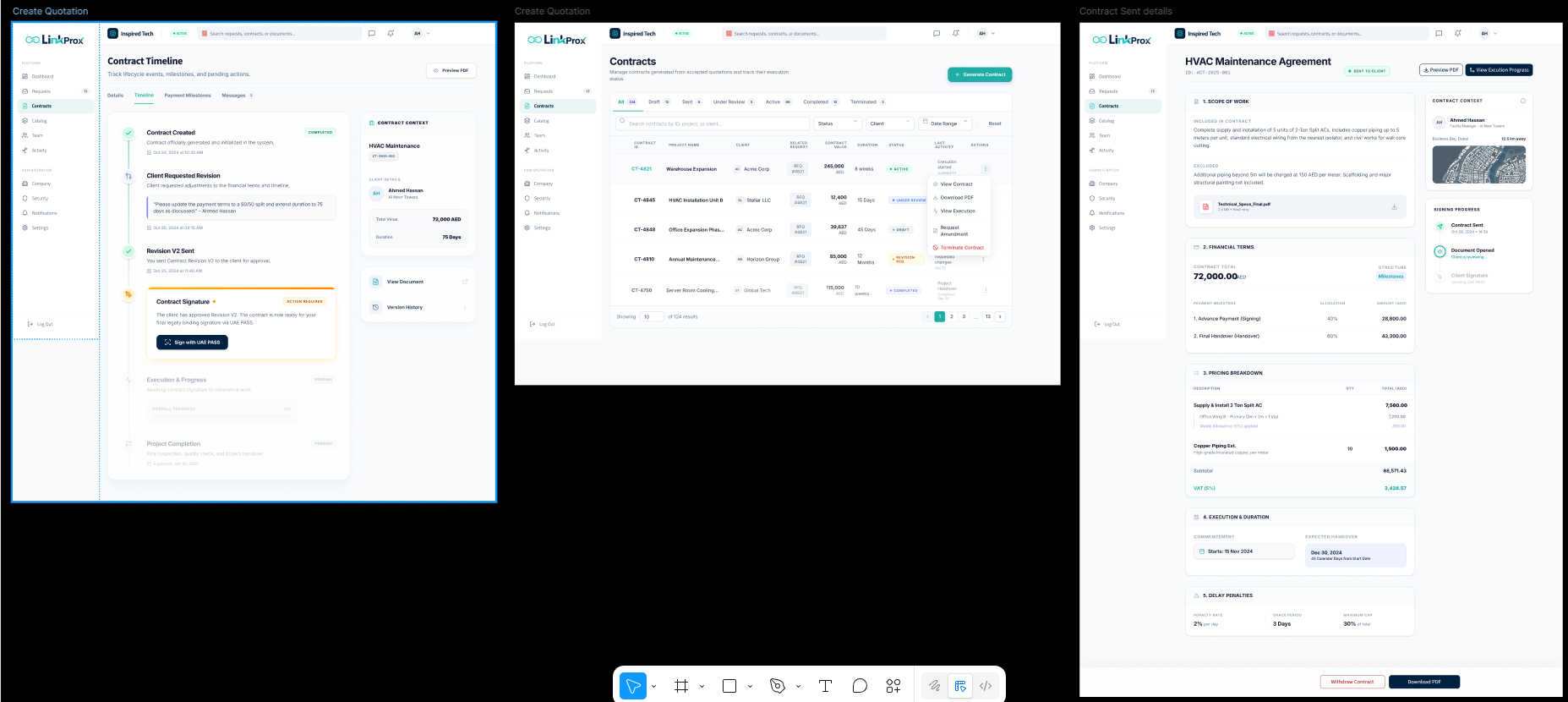This screenshot has width=1568, height=702.
Task: Click the Sign with UAE PASS button
Action: click(192, 343)
